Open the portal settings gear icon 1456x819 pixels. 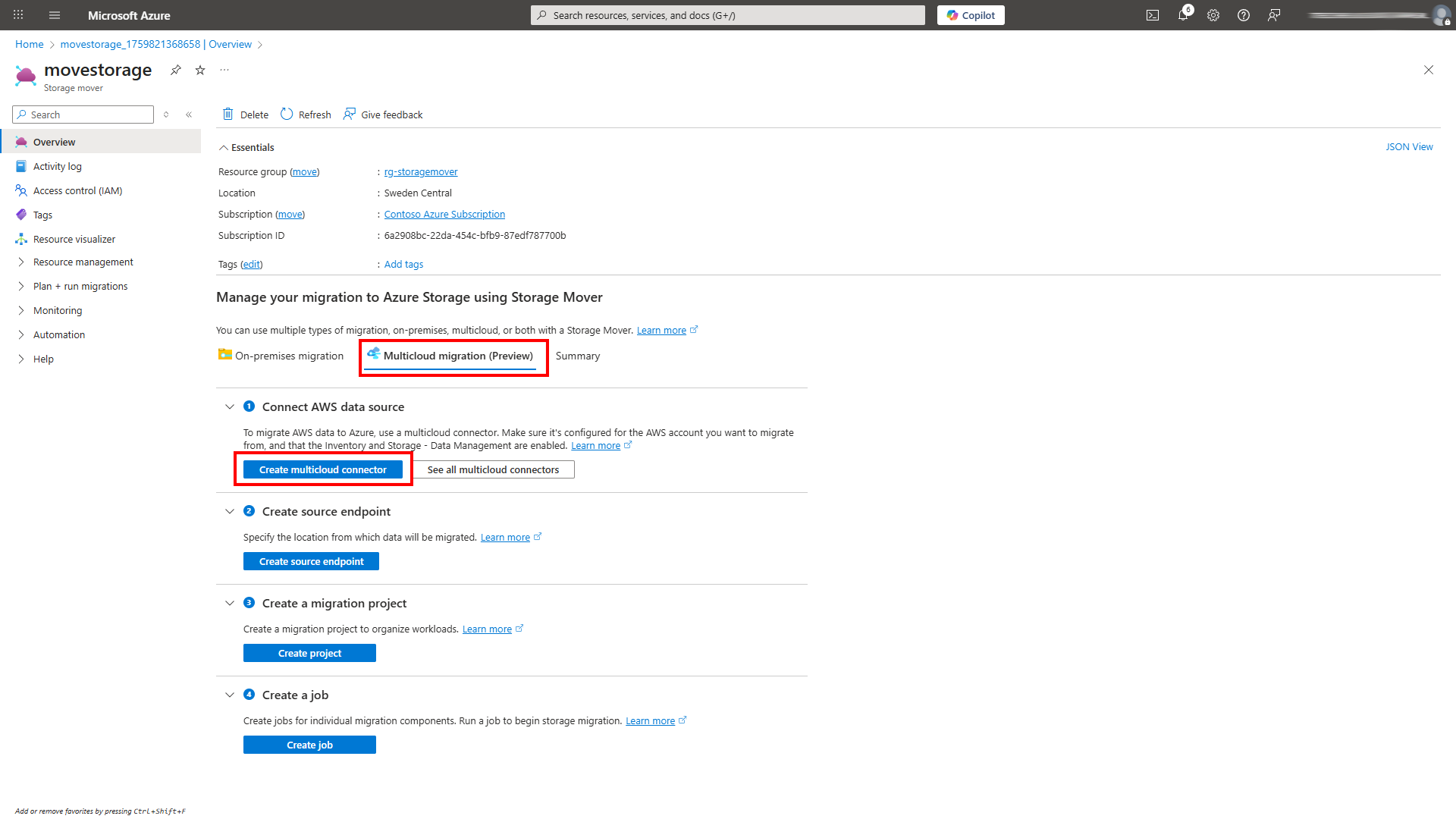pos(1213,15)
